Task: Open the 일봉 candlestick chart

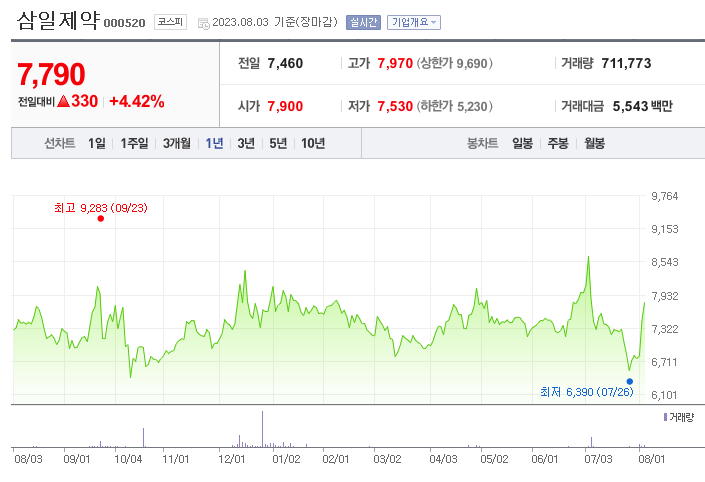Action: click(522, 143)
